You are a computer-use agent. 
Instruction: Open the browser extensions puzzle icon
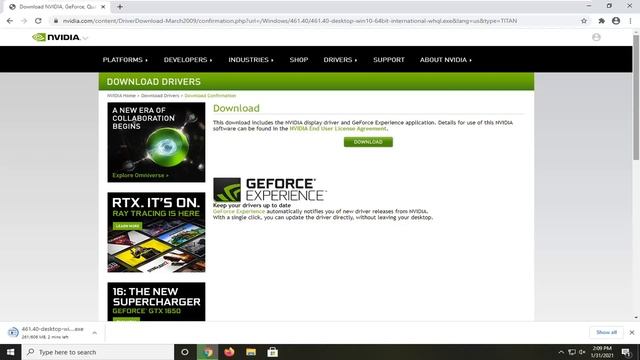tap(601, 21)
